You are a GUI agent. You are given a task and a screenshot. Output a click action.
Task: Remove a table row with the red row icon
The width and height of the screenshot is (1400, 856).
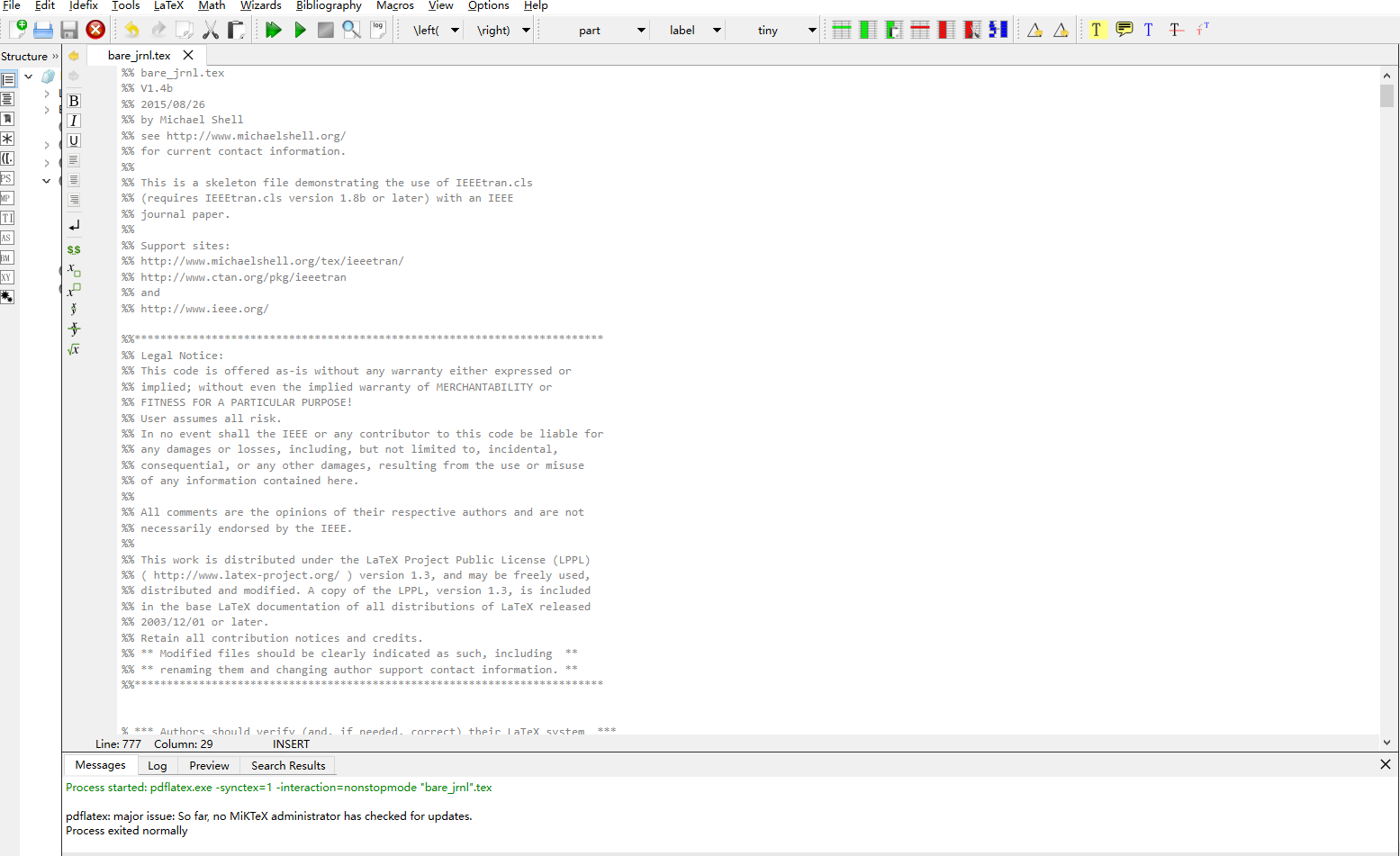(920, 30)
